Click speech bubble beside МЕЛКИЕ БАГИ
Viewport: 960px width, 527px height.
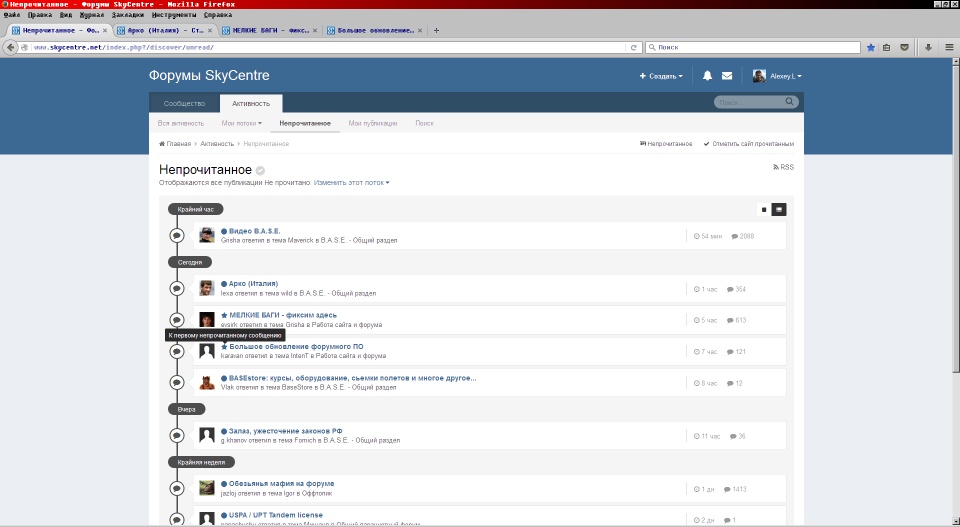tap(177, 320)
